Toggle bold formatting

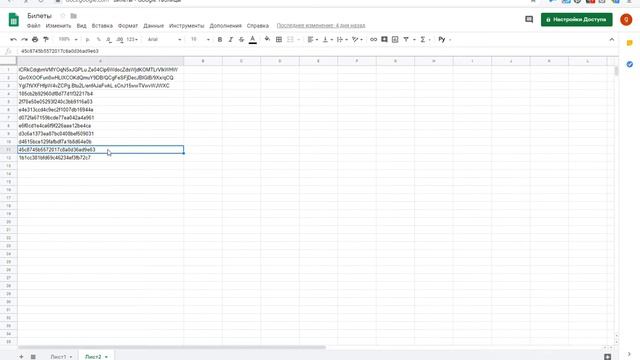pos(220,40)
